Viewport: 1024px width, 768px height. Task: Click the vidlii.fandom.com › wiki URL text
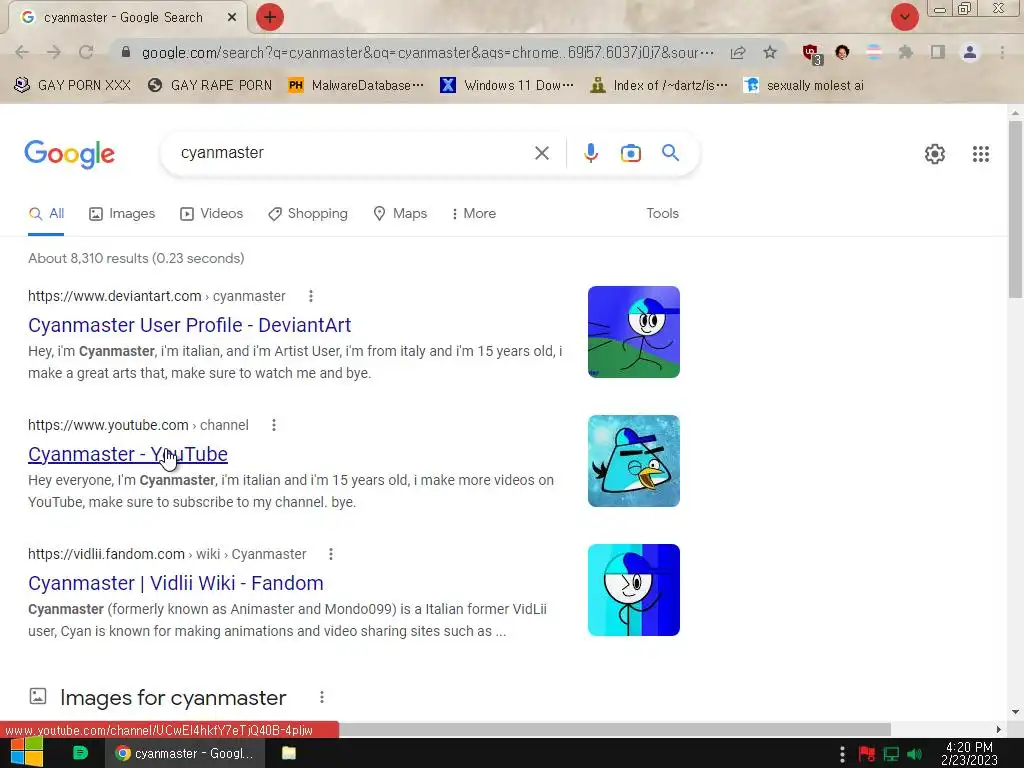[167, 554]
